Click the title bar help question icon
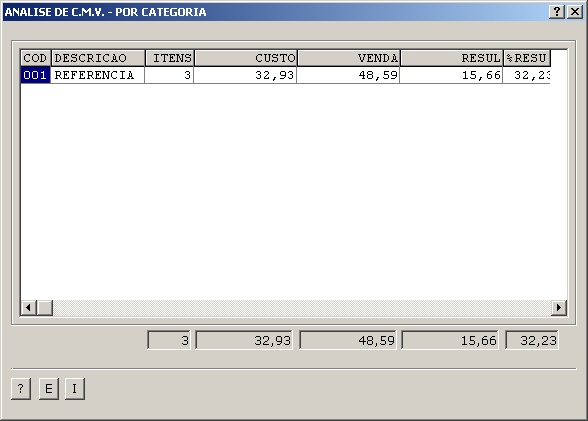Viewport: 588px width, 421px height. click(557, 12)
